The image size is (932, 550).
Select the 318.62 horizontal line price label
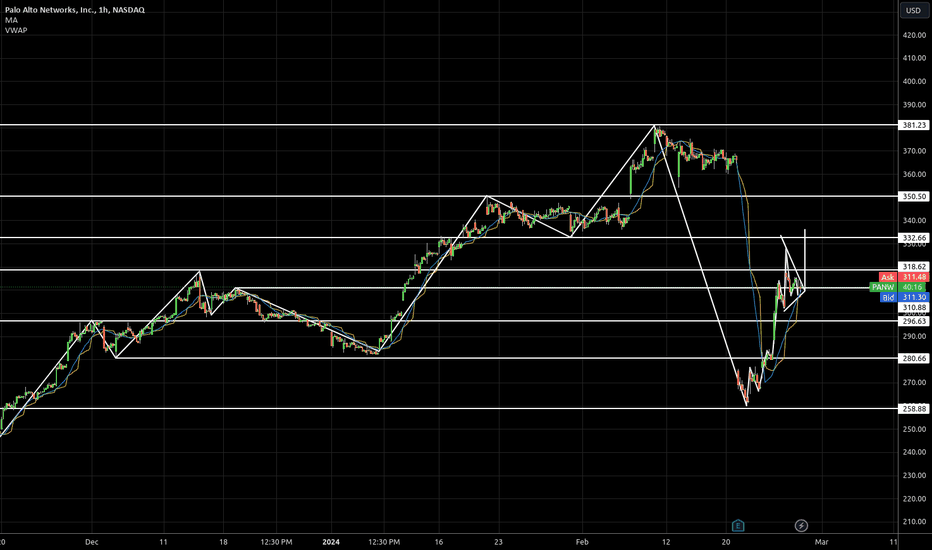click(x=914, y=267)
